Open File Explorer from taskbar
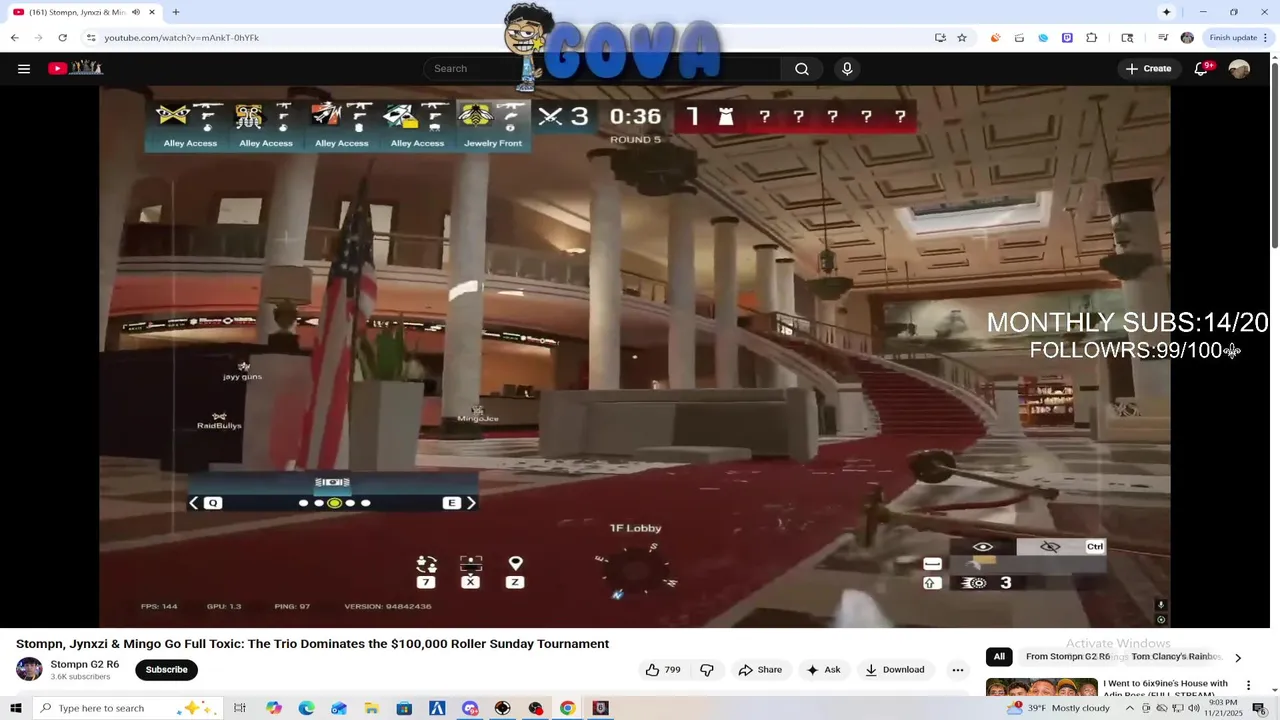The height and width of the screenshot is (720, 1280). click(x=371, y=708)
